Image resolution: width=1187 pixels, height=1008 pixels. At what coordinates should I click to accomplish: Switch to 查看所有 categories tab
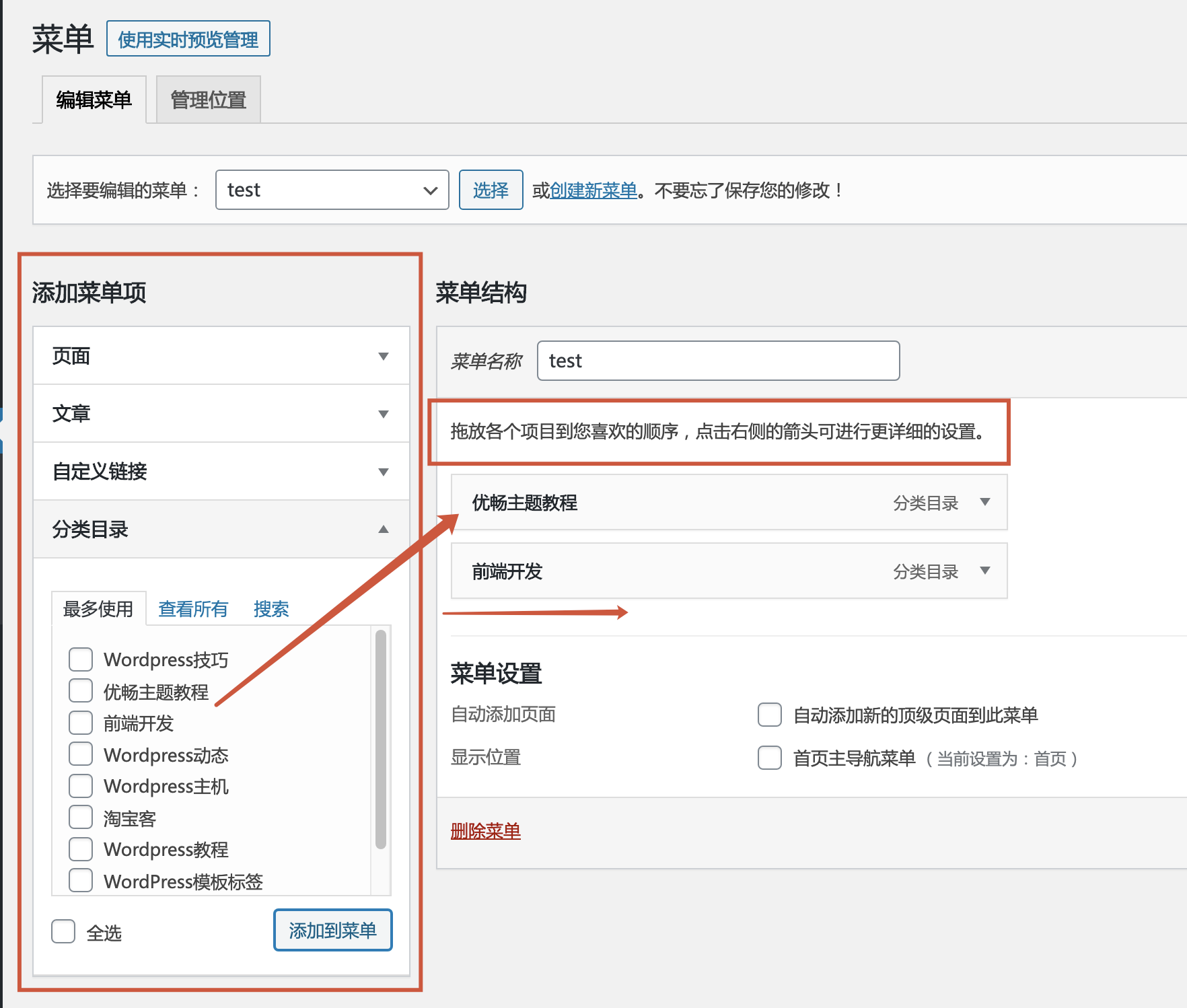click(192, 609)
